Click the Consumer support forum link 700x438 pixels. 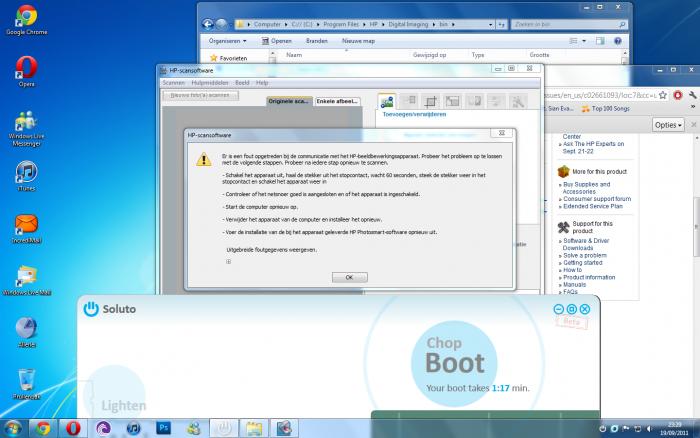coord(597,199)
